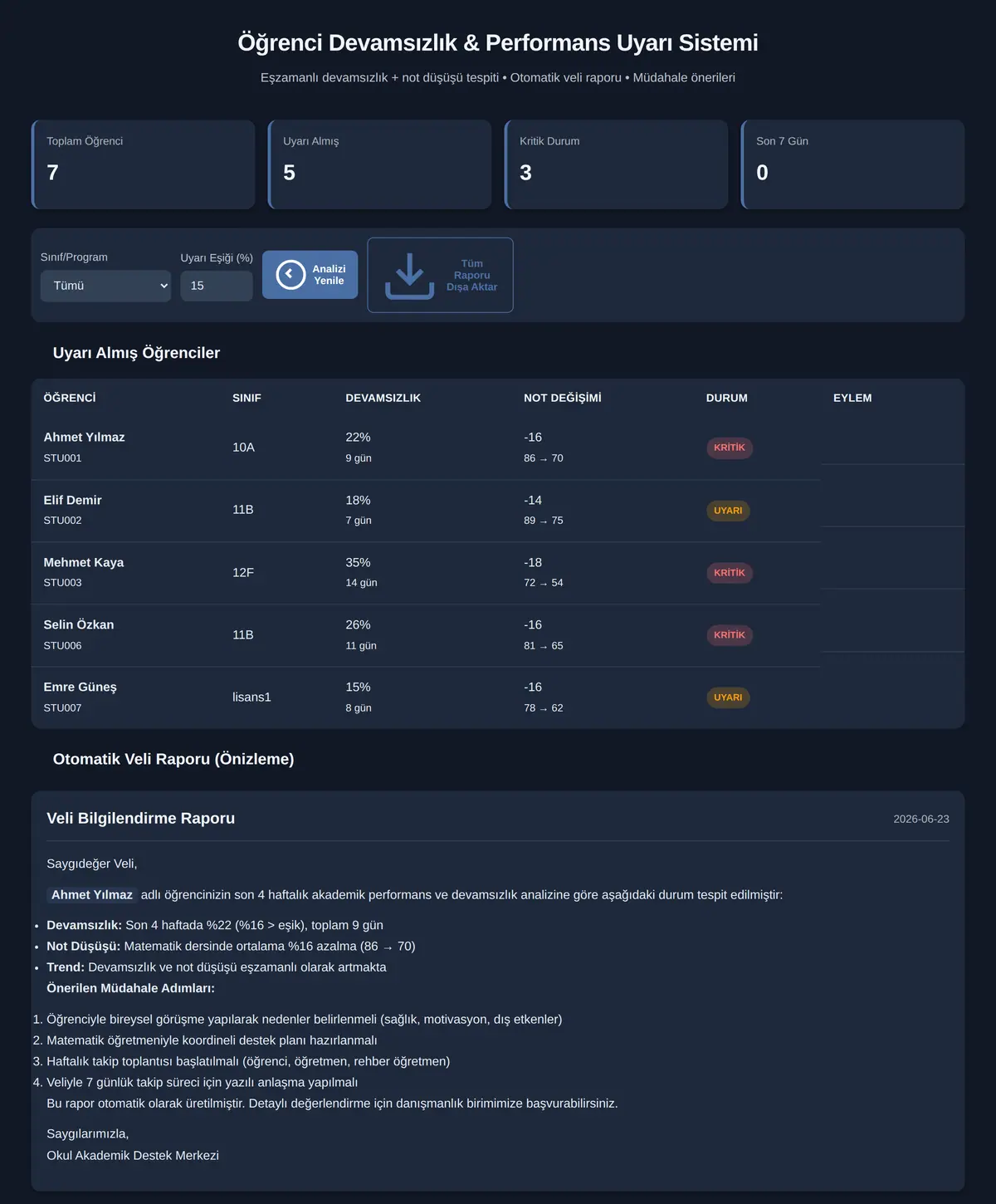The width and height of the screenshot is (996, 1204).
Task: Click the Uyarı Eşiği threshold input field
Action: [217, 286]
